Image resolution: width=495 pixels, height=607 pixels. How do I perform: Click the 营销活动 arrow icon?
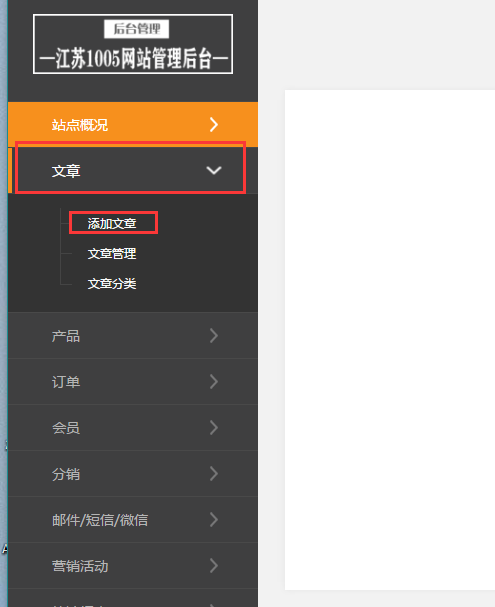tap(214, 566)
